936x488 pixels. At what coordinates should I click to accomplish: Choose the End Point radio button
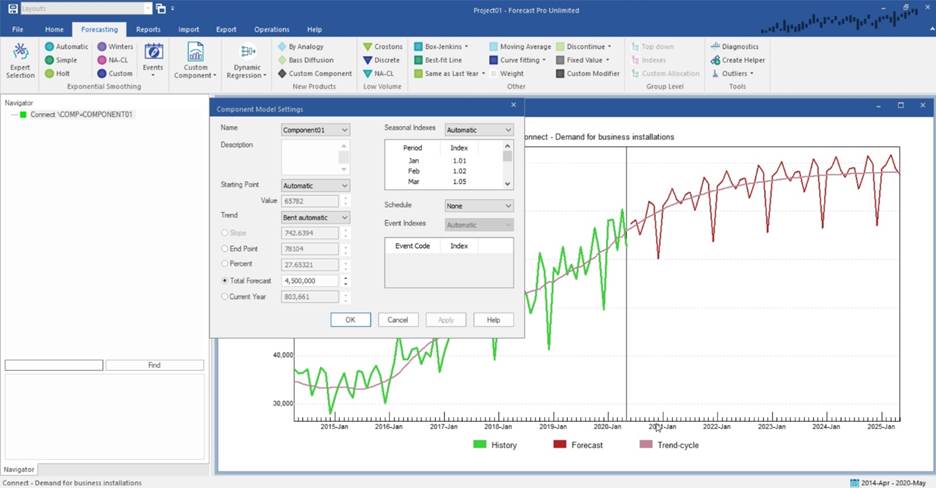[224, 248]
